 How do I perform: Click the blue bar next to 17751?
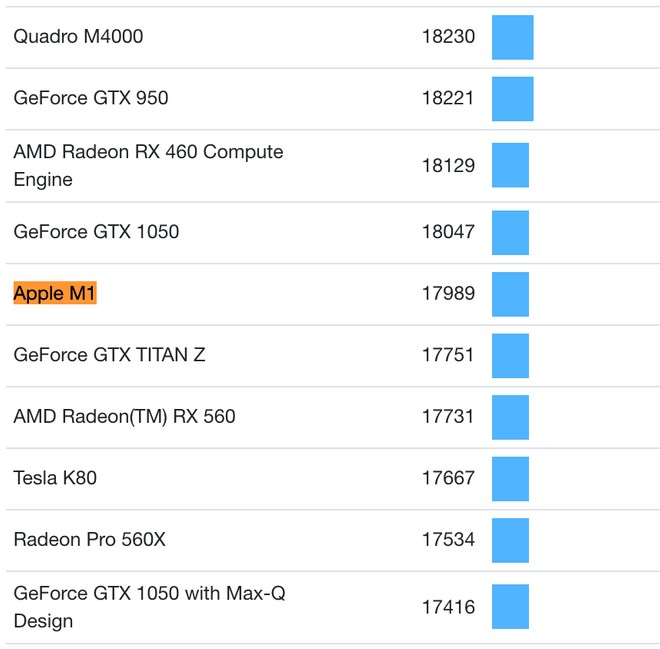click(x=510, y=355)
